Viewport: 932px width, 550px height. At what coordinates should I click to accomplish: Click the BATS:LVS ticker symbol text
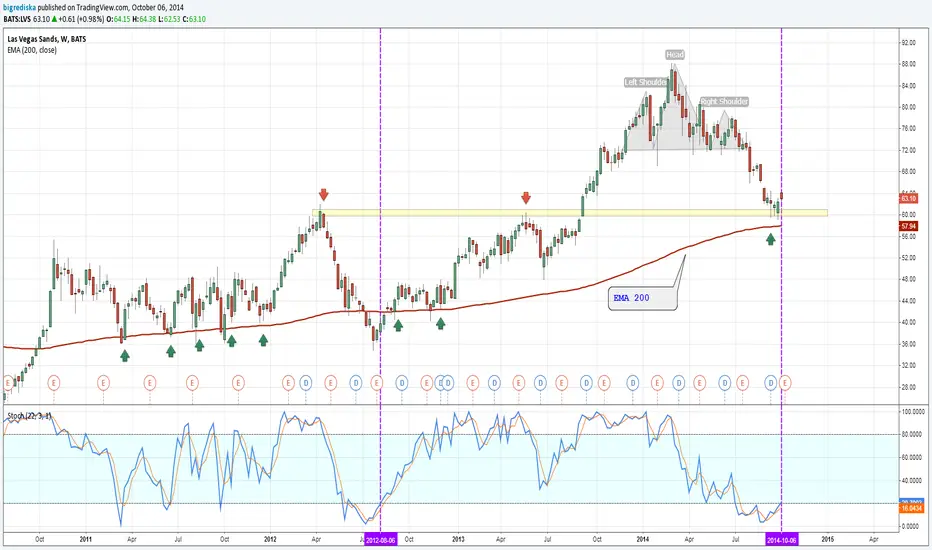click(17, 19)
